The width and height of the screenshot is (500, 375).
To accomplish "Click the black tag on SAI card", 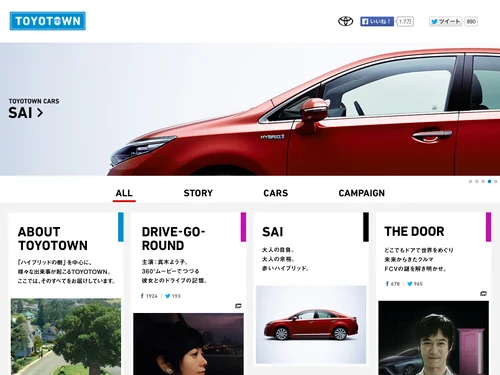I will (366, 227).
